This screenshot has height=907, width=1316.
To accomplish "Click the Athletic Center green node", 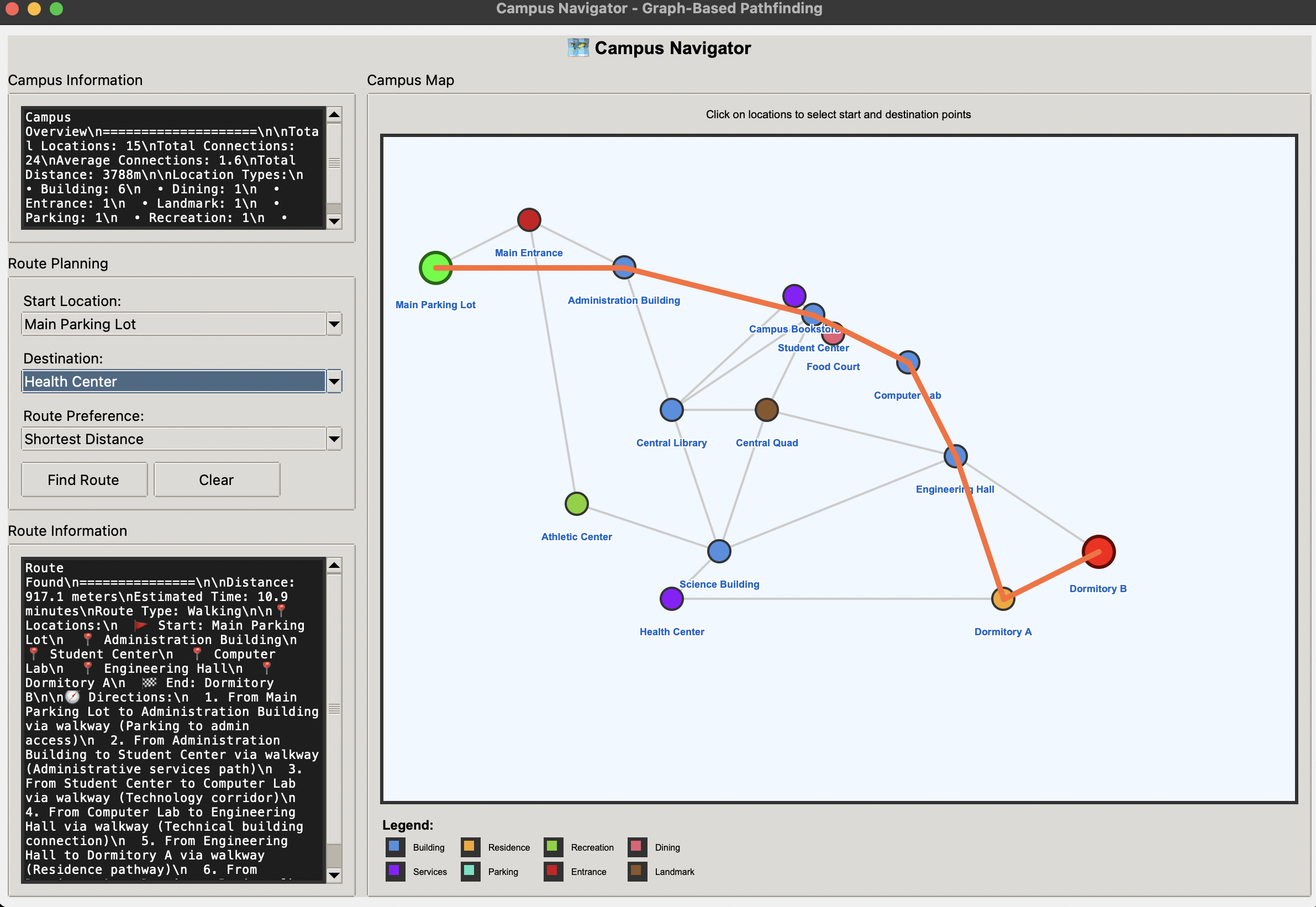I will (576, 504).
